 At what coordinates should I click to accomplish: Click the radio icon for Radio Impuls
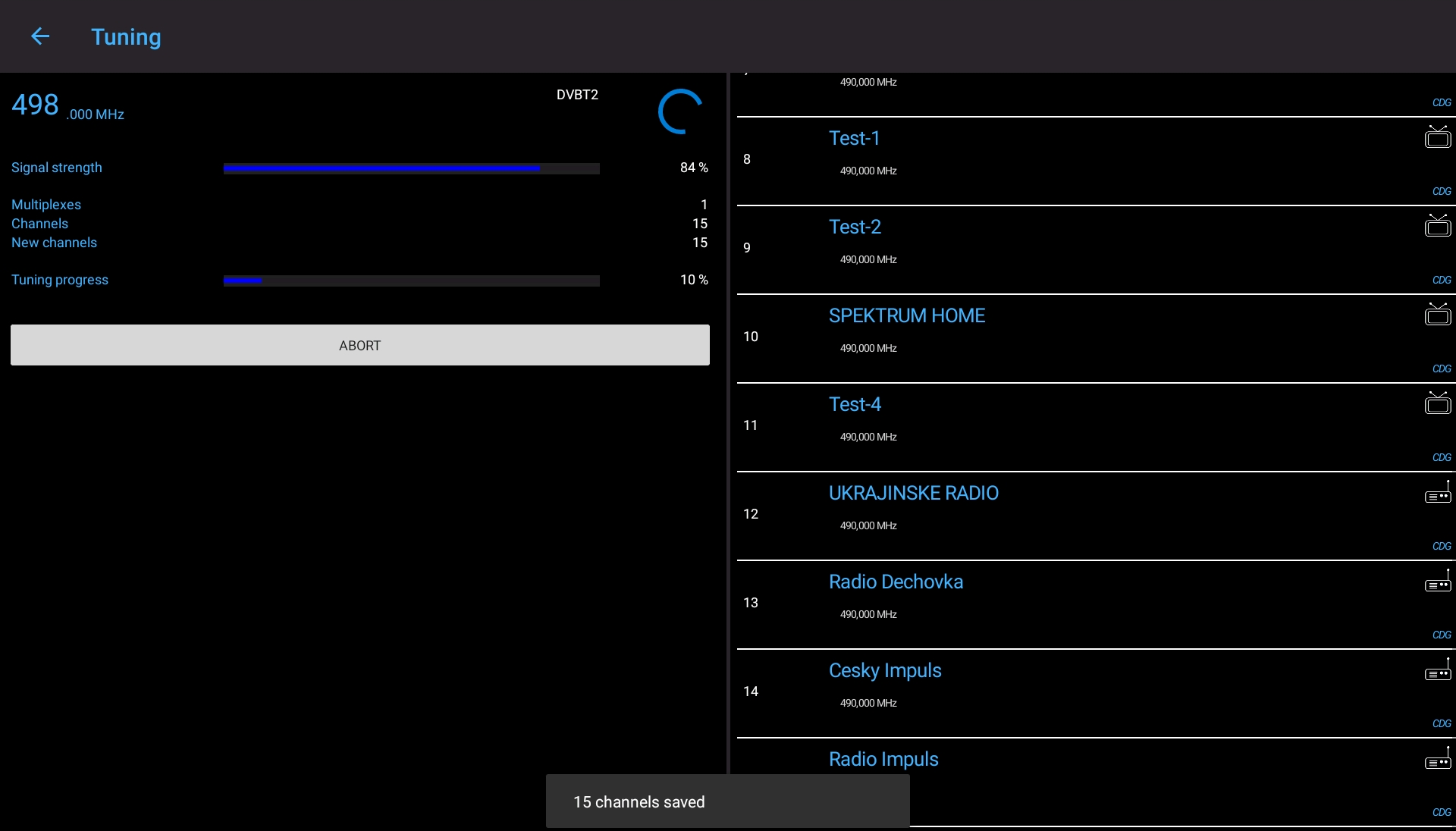point(1437,759)
